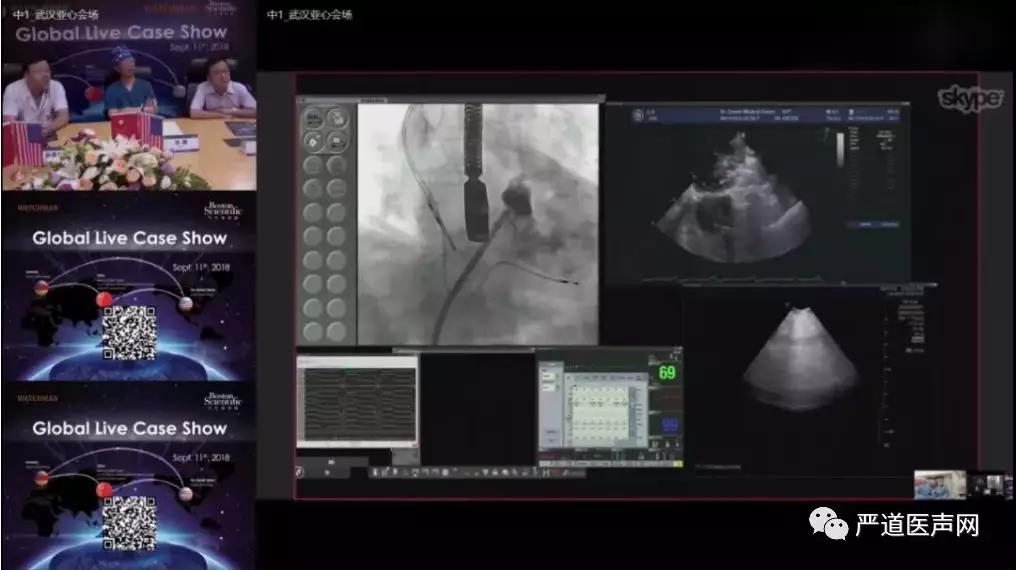Click the top-right icon in the fluoroscopy tool palette
The height and width of the screenshot is (570, 1016).
(338, 118)
